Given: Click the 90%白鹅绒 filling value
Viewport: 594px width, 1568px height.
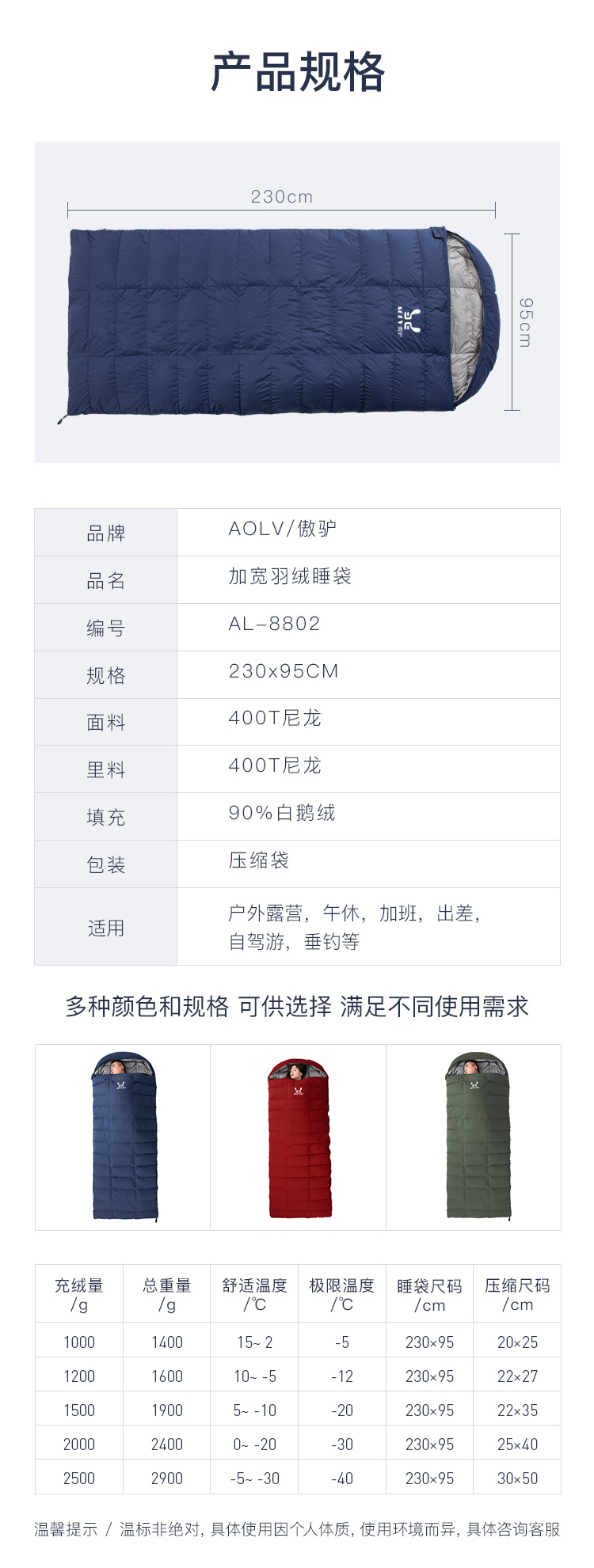Looking at the screenshot, I should (x=282, y=813).
